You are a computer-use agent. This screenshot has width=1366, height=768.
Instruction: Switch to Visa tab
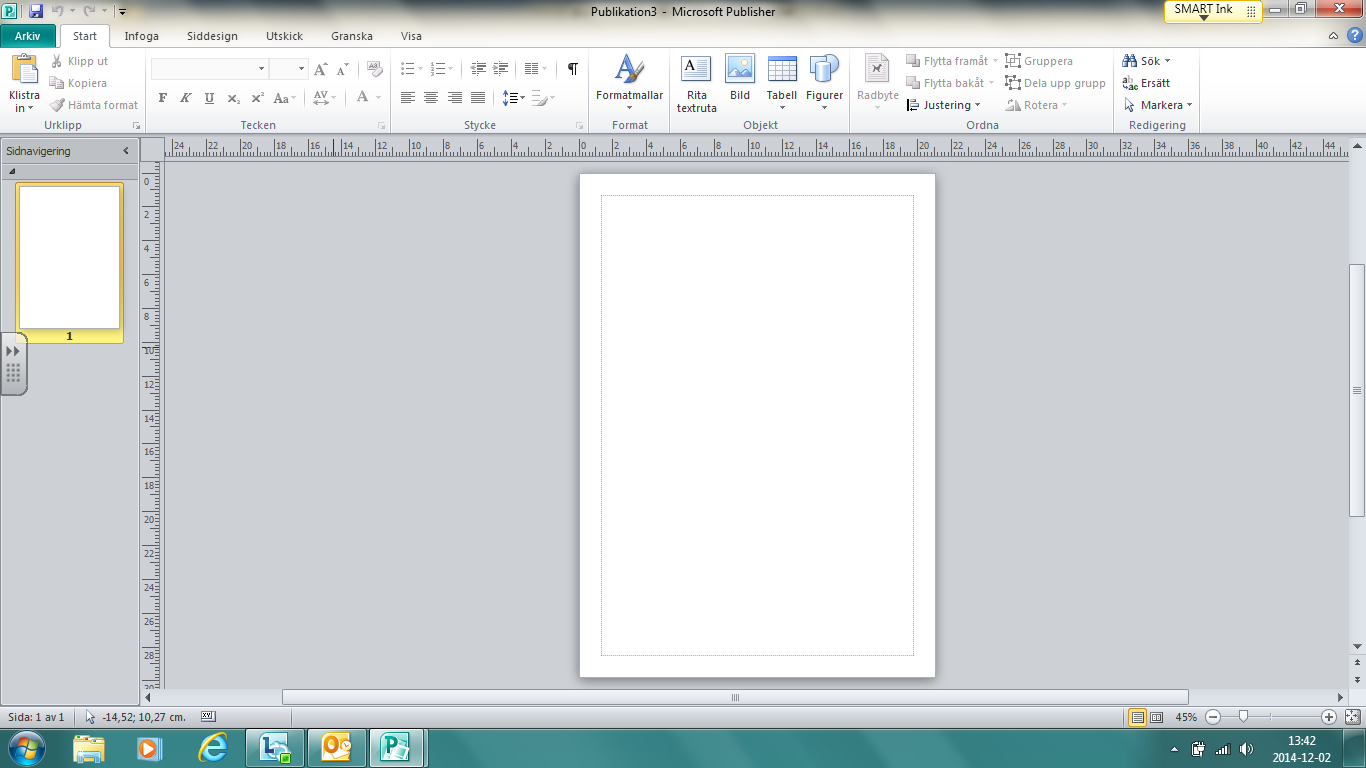(x=411, y=36)
